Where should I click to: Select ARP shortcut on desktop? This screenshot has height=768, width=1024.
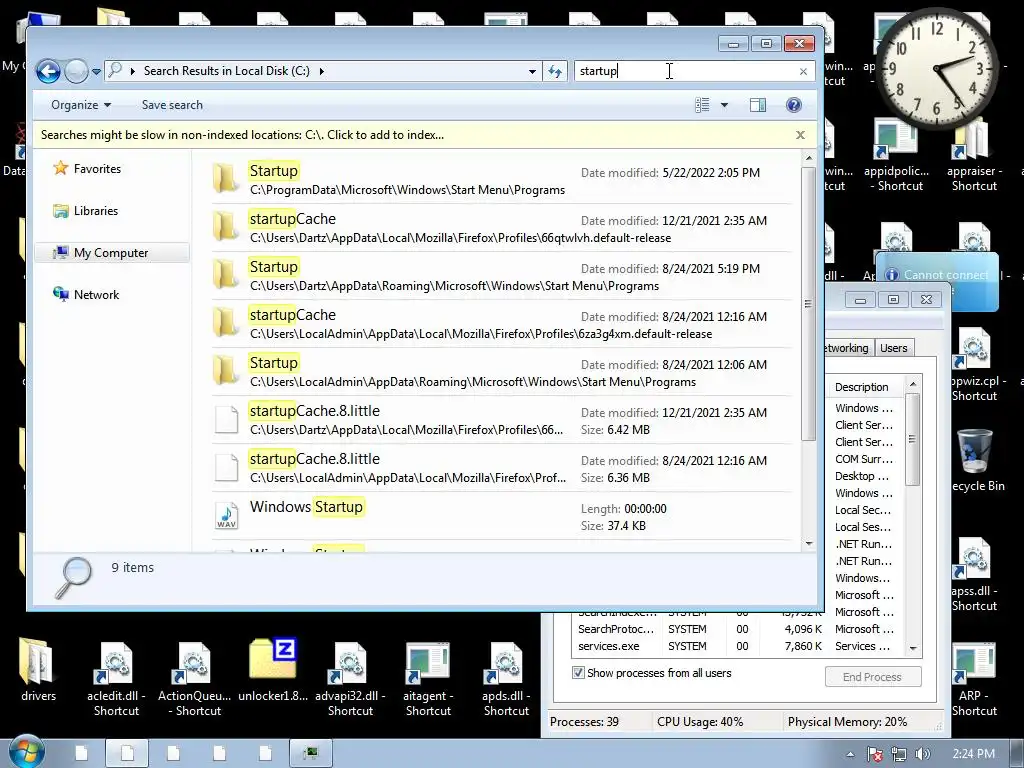tap(974, 679)
